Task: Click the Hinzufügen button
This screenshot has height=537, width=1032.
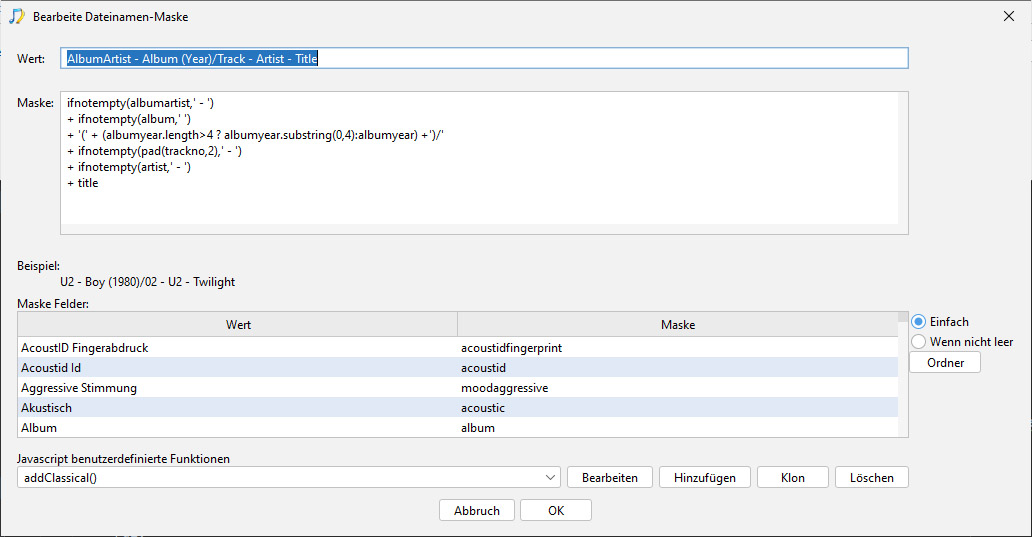Action: click(x=704, y=478)
